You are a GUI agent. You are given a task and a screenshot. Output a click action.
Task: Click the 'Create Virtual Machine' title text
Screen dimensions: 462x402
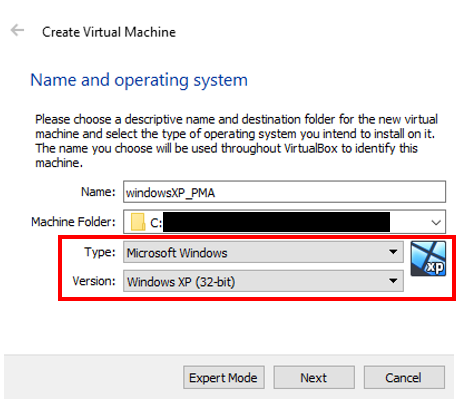coord(109,32)
